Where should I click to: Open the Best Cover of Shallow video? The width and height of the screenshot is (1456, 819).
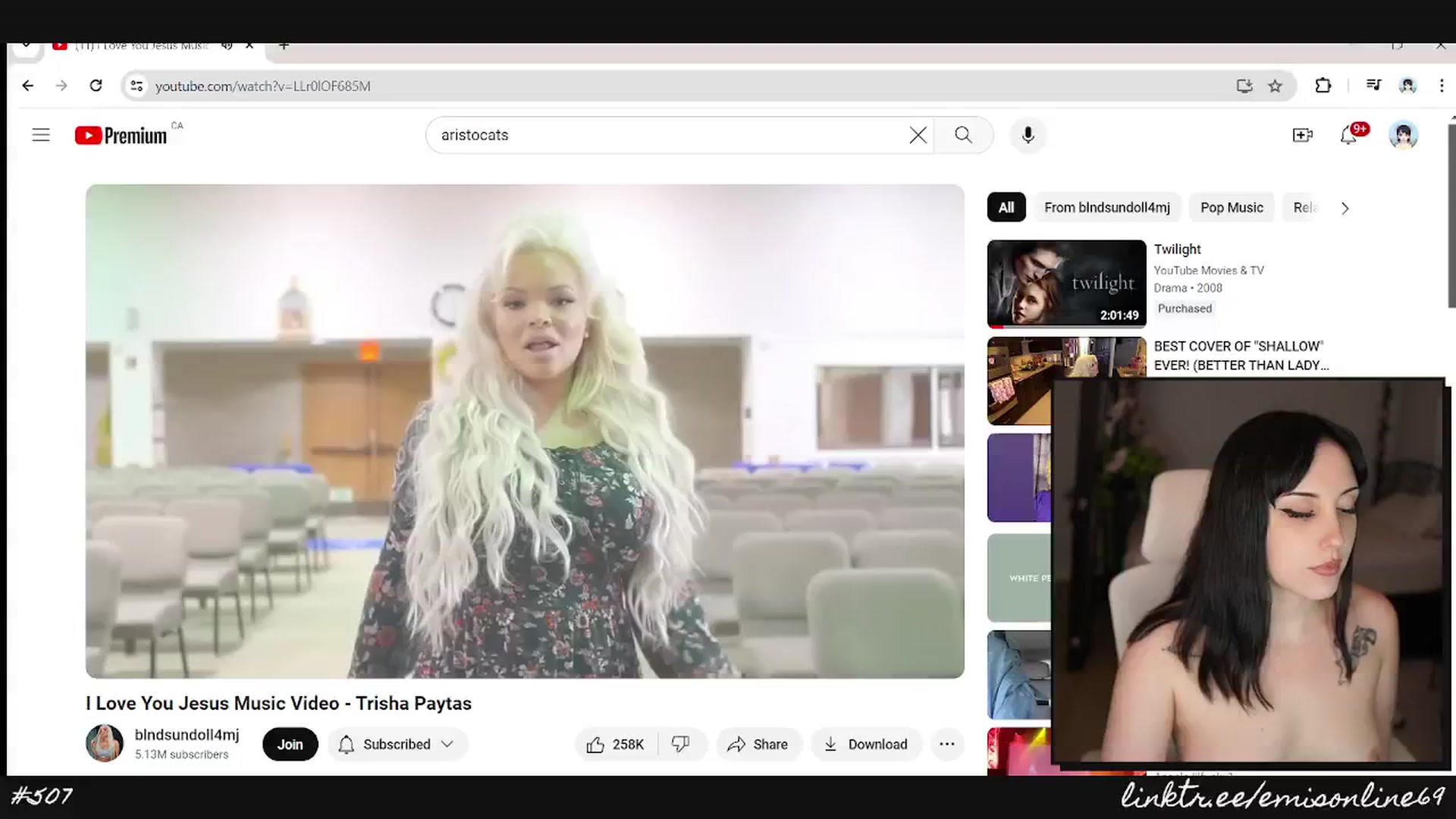click(1241, 356)
